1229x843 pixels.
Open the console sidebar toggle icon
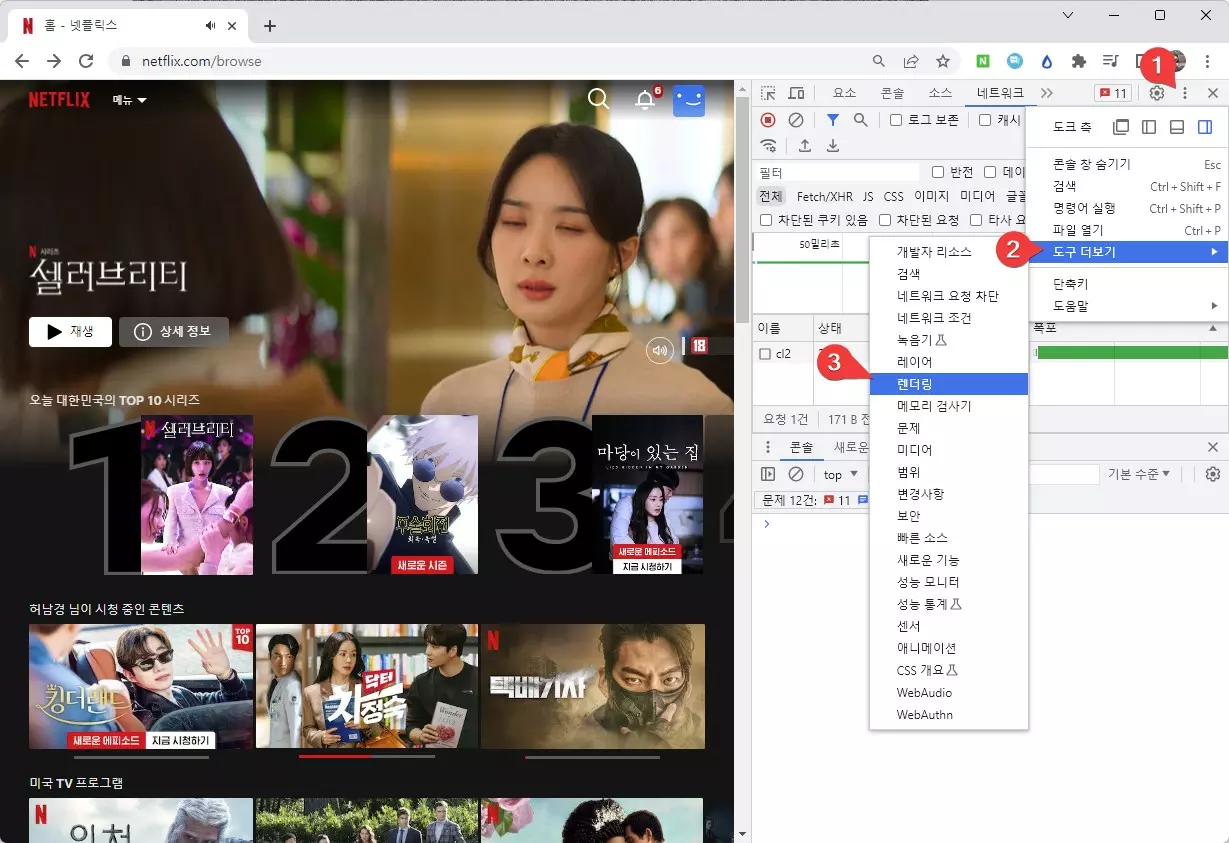(768, 474)
